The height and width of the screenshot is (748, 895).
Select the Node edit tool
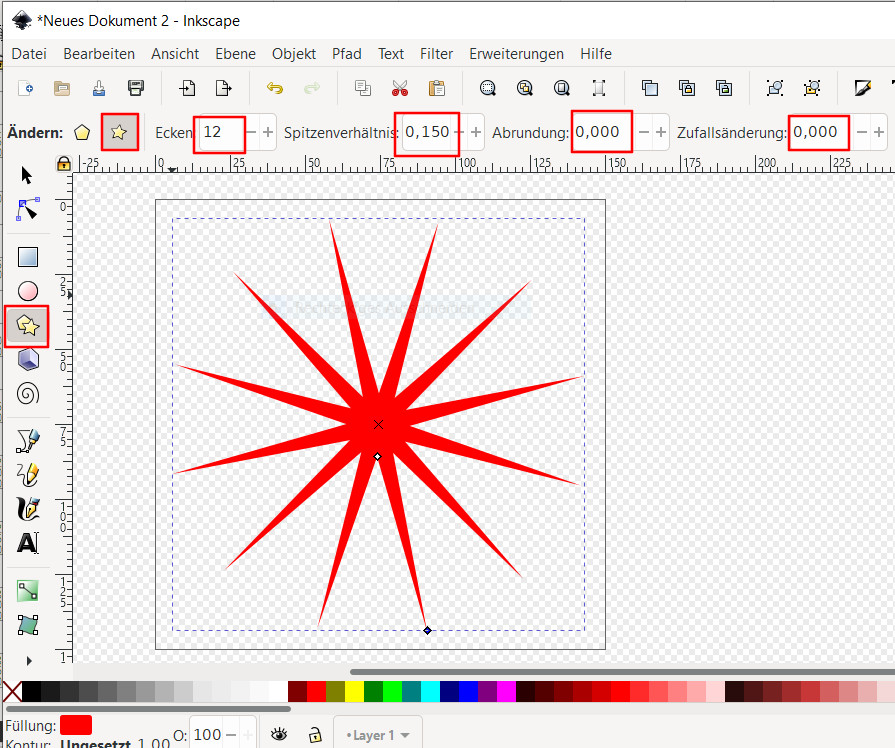pos(27,210)
